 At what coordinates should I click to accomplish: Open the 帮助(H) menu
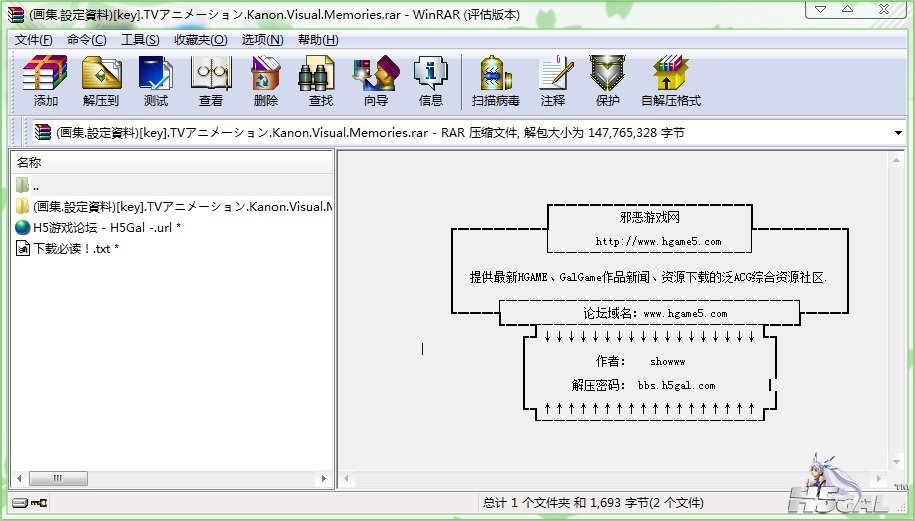[x=318, y=40]
